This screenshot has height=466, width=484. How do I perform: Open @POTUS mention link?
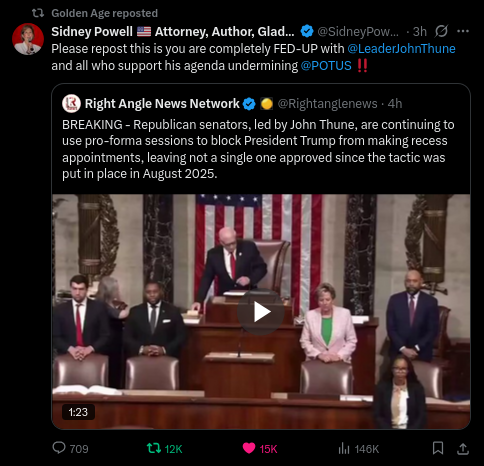pos(326,66)
